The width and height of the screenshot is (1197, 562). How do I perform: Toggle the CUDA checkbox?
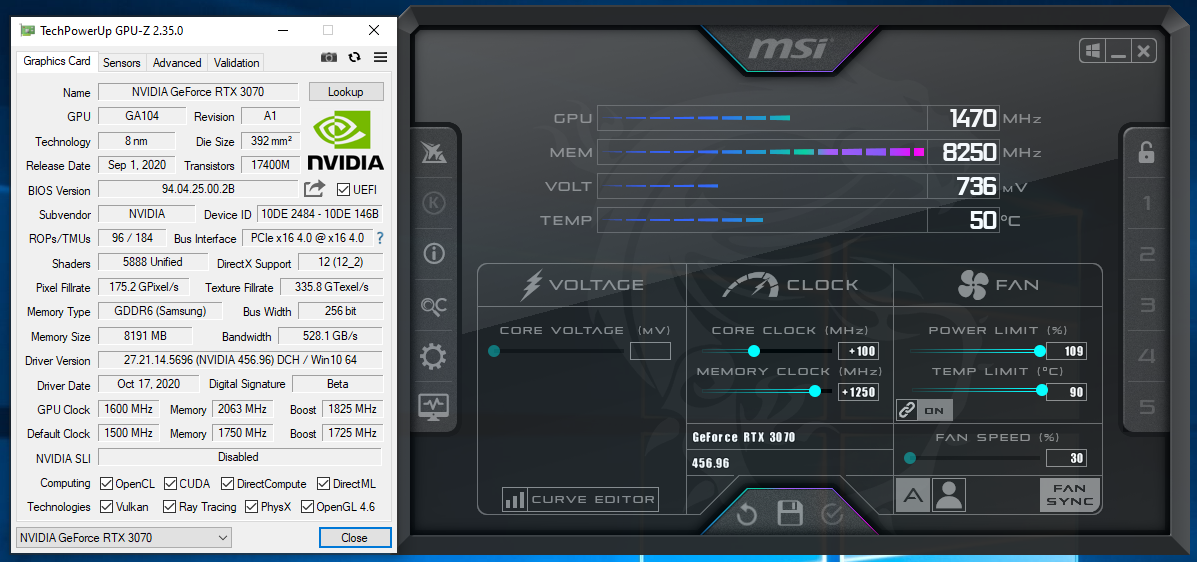coord(171,483)
